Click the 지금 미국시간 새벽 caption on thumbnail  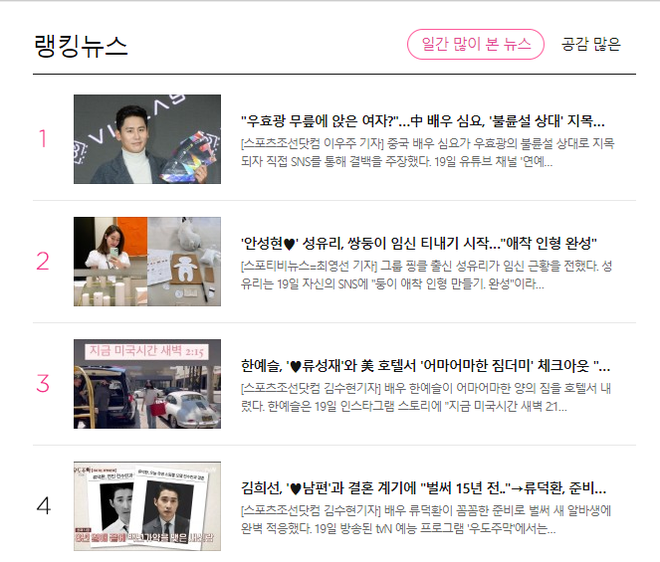click(x=146, y=351)
